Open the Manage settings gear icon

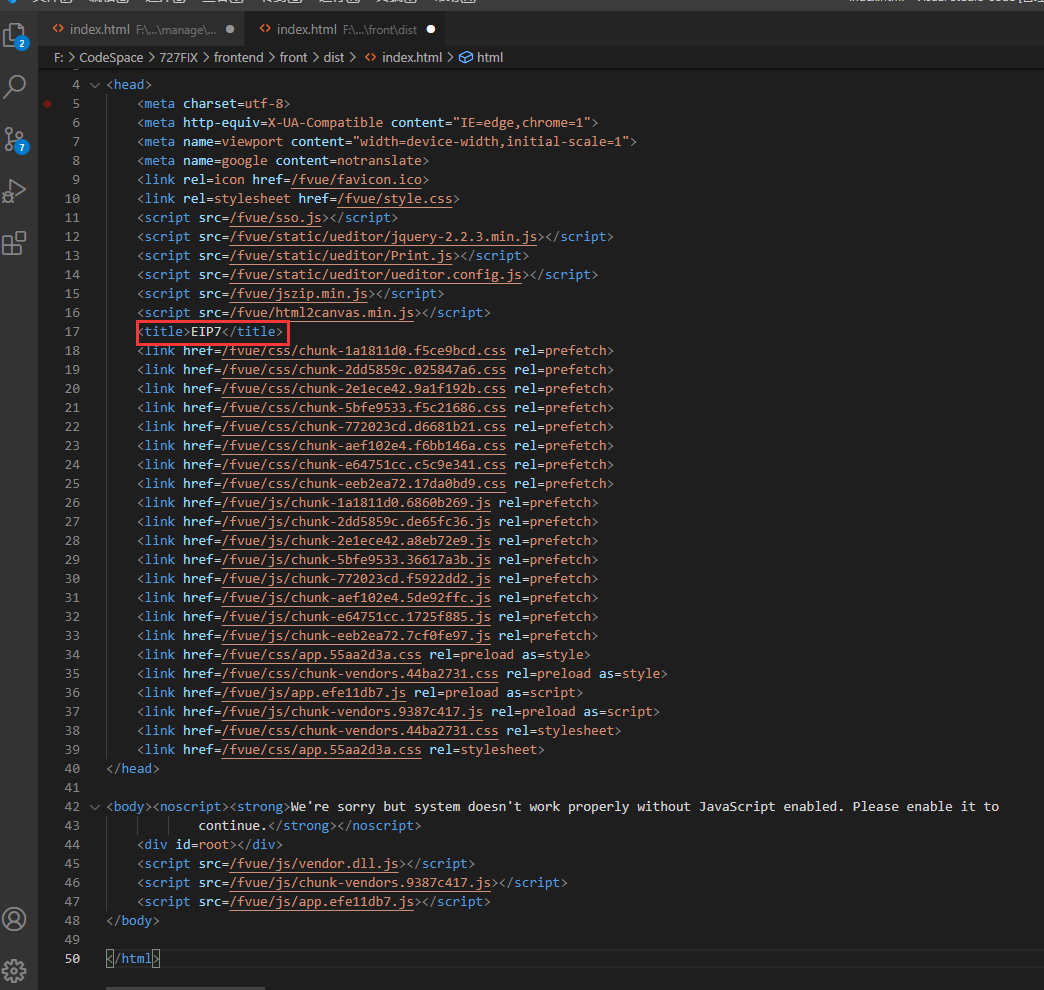click(16, 969)
